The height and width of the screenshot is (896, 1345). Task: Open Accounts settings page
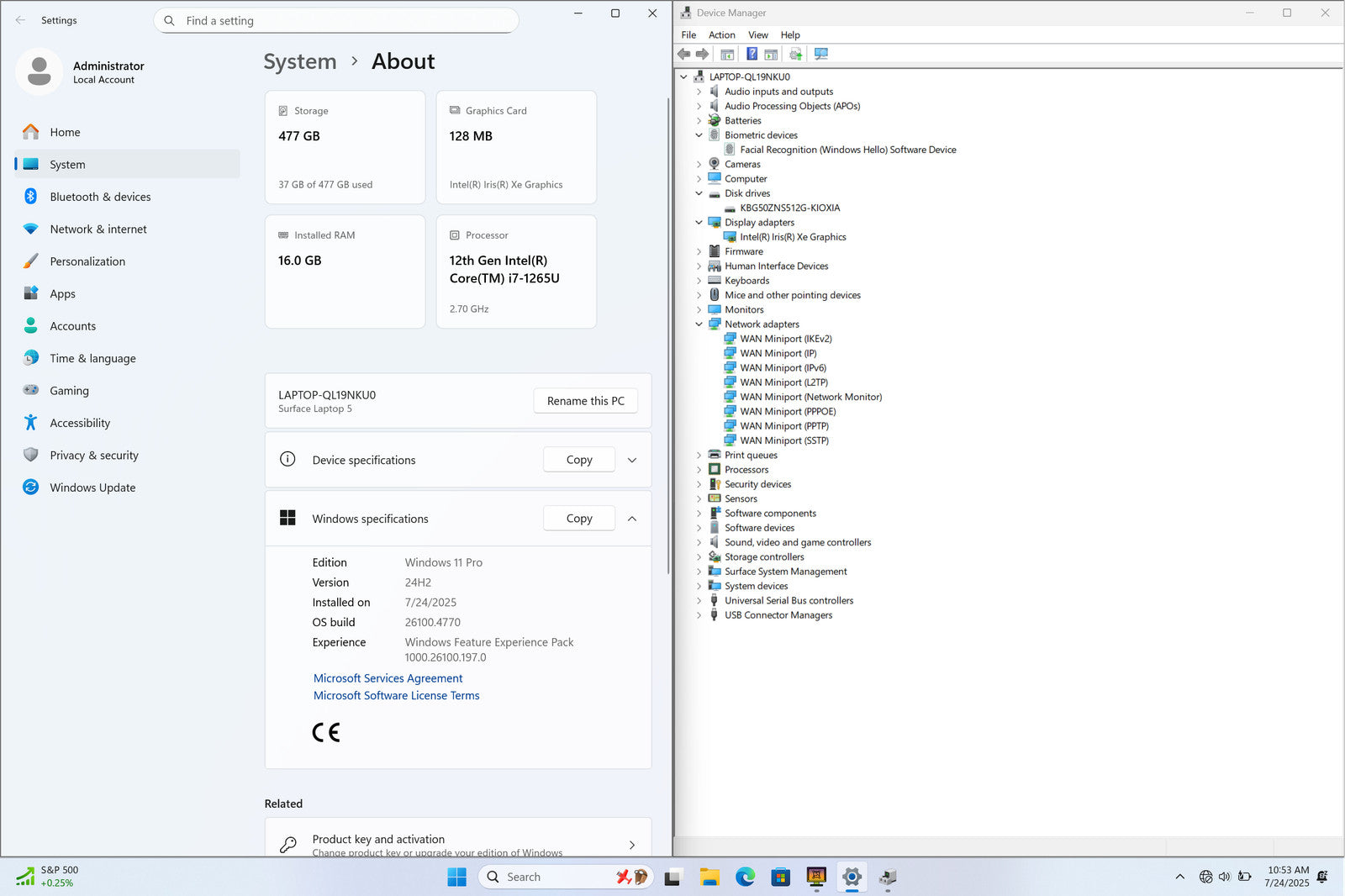127,326
